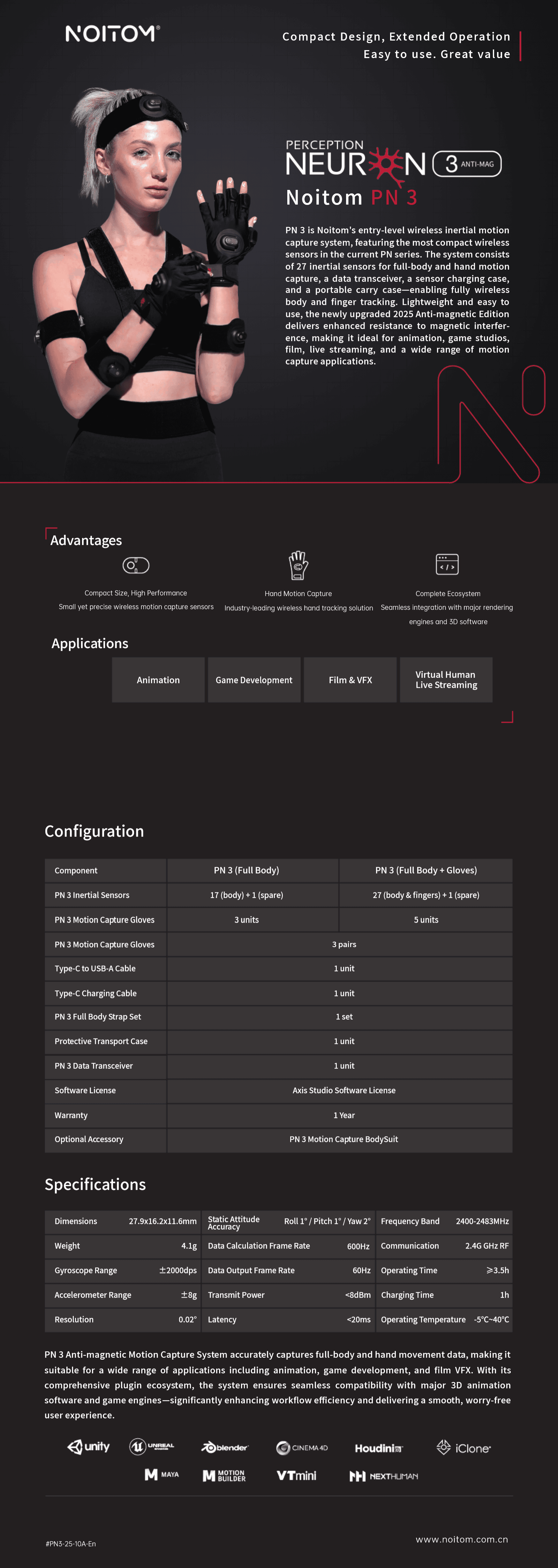Click the "PN 3 Inertial Sensors" row label
This screenshot has height=1568, width=558.
click(x=92, y=895)
